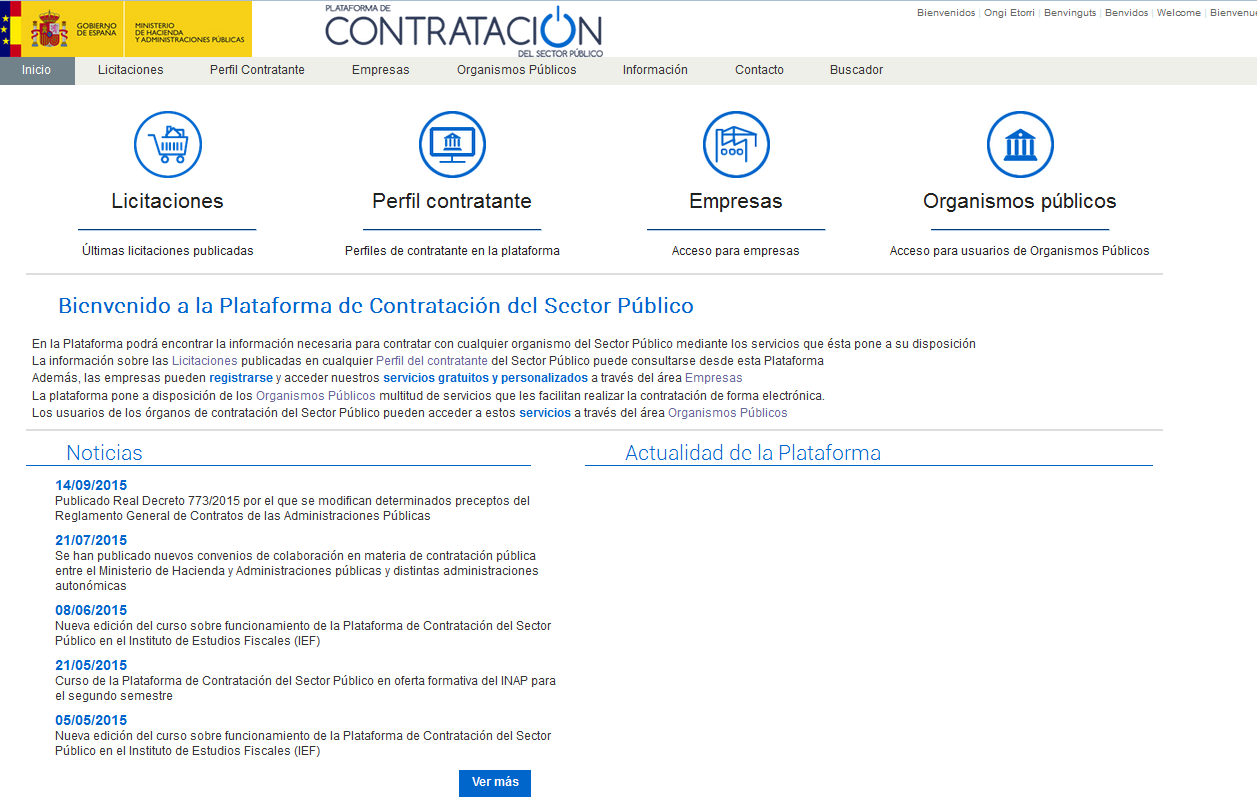Image resolution: width=1257 pixels, height=807 pixels.
Task: Click the Perfil contratante monitor icon
Action: [x=452, y=145]
